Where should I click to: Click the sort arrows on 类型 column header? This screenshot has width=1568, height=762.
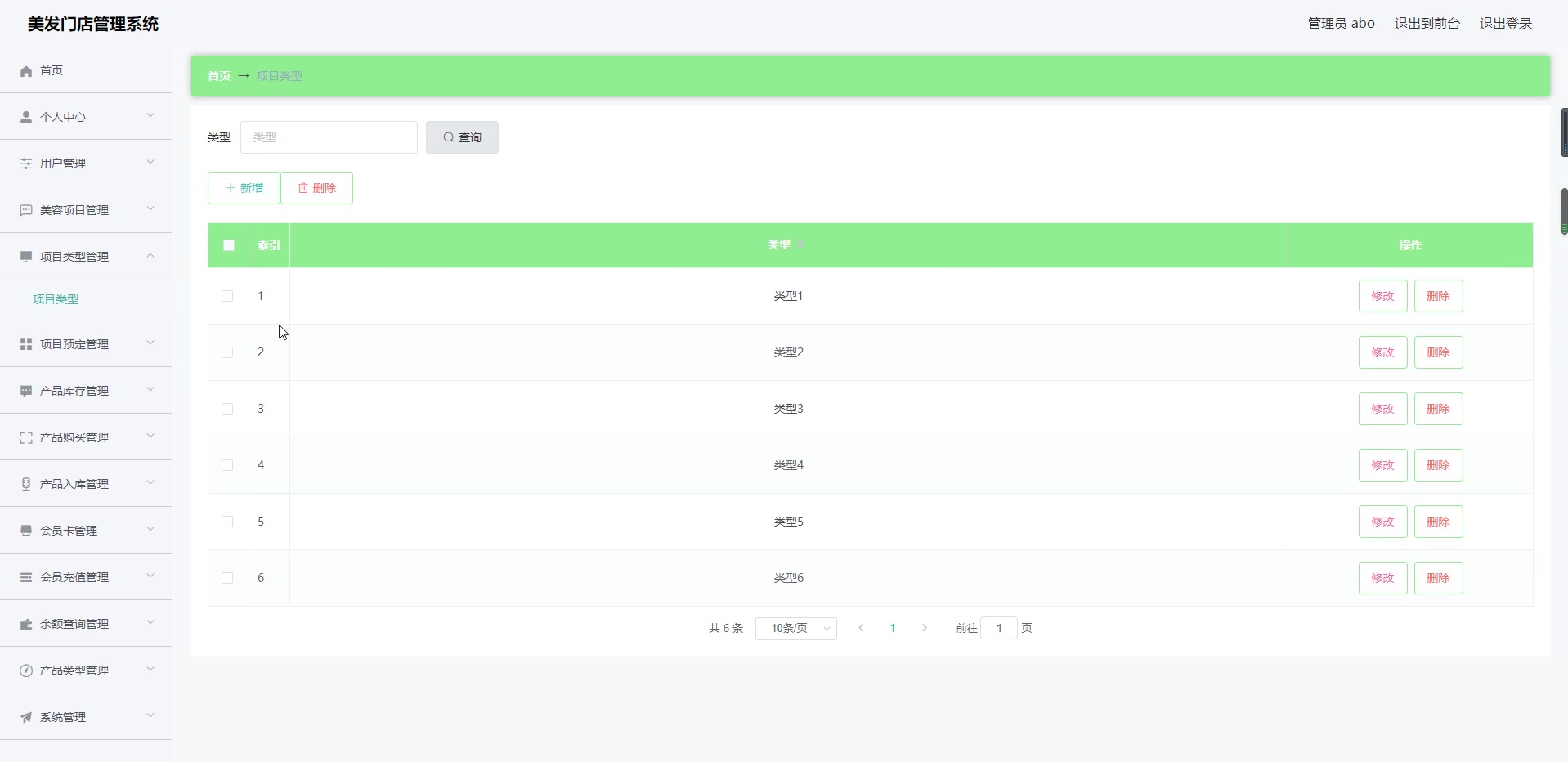coord(801,244)
